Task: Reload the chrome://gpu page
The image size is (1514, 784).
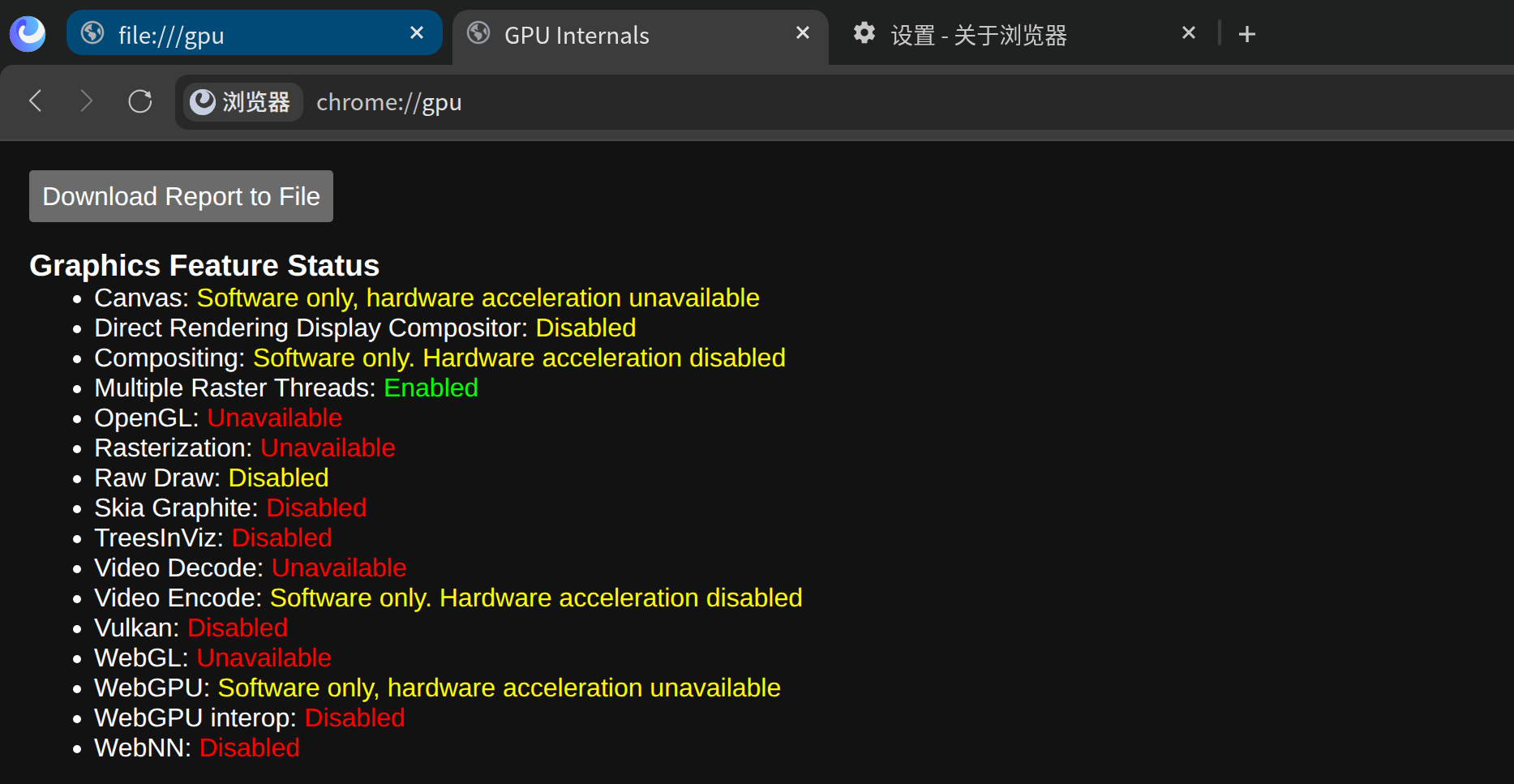Action: 140,101
